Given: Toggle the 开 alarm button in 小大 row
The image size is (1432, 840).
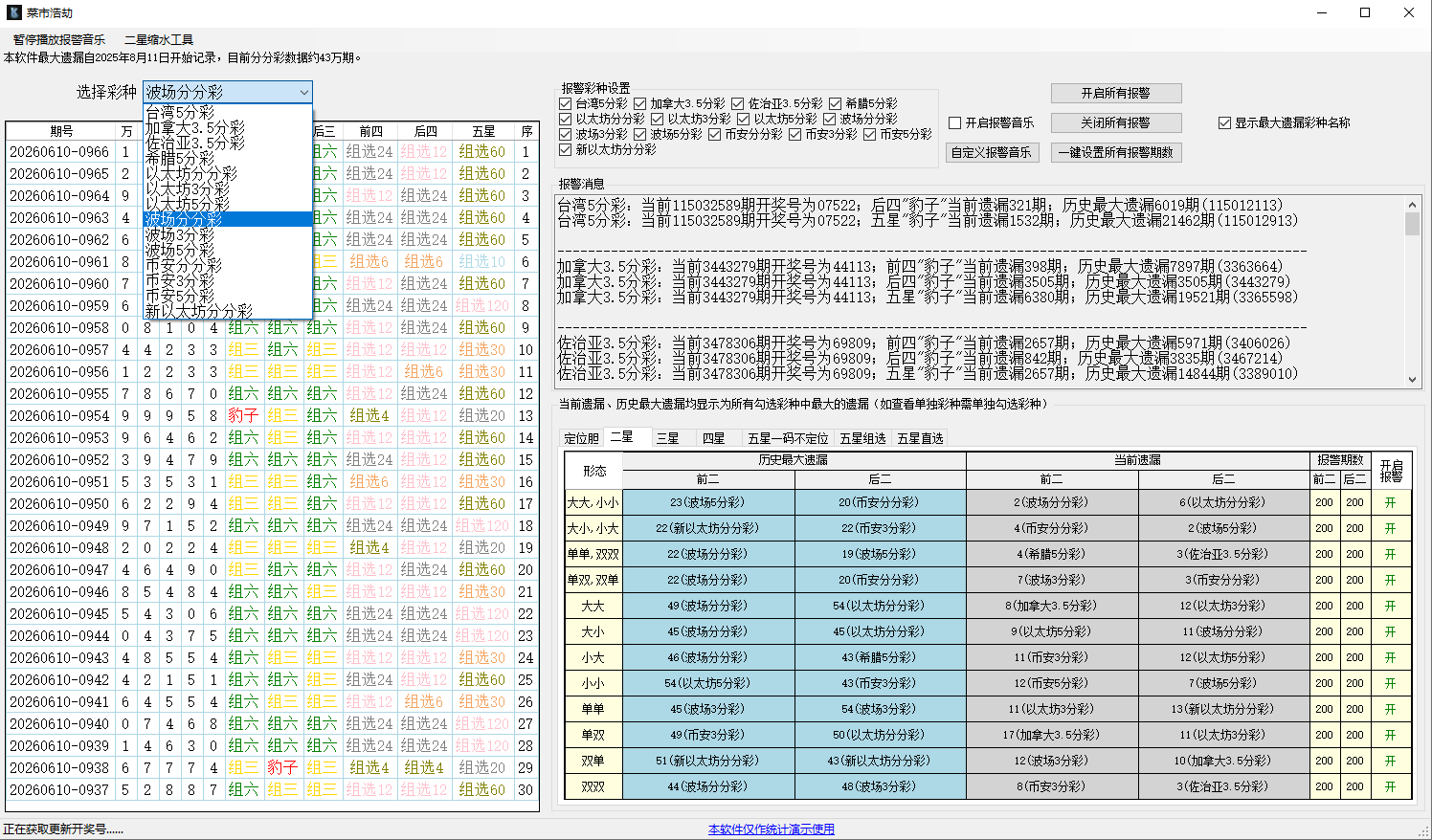Looking at the screenshot, I should coord(1390,657).
